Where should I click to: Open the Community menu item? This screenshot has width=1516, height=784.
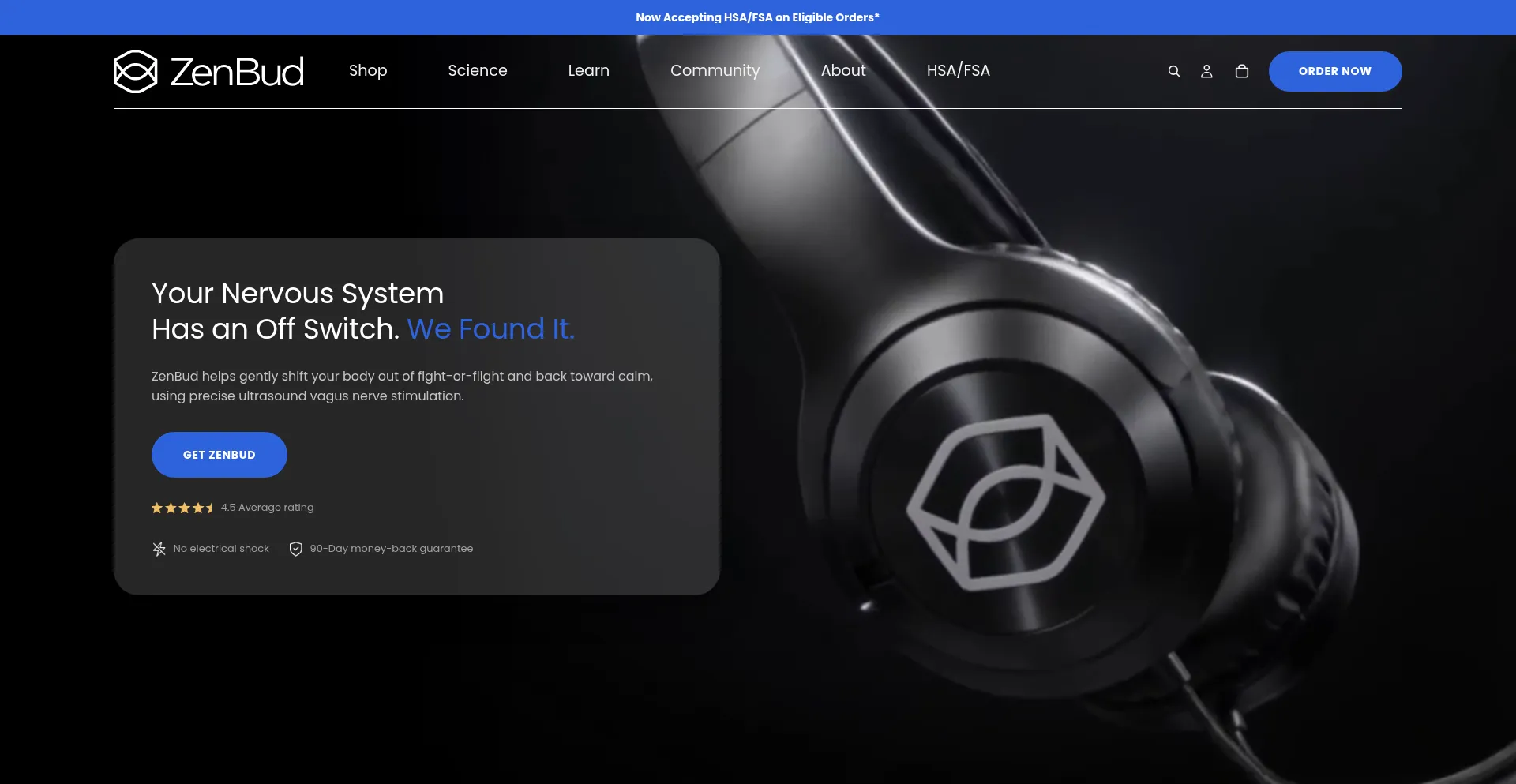[715, 71]
